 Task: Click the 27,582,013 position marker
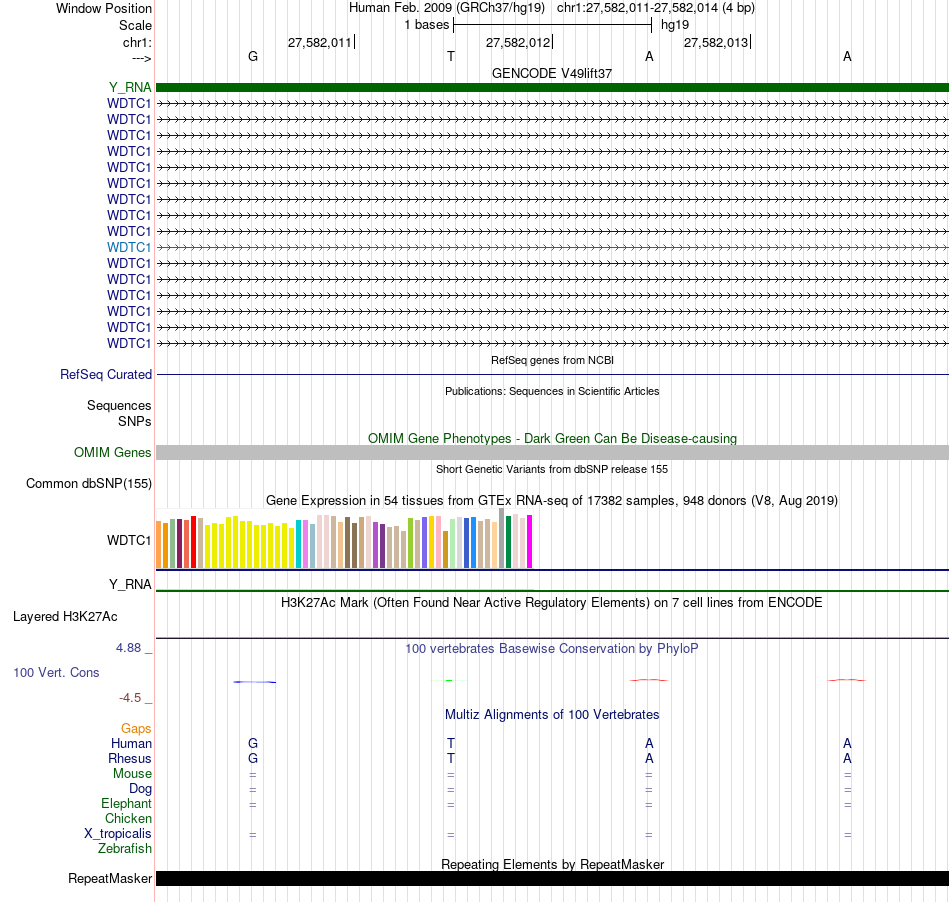tap(716, 42)
